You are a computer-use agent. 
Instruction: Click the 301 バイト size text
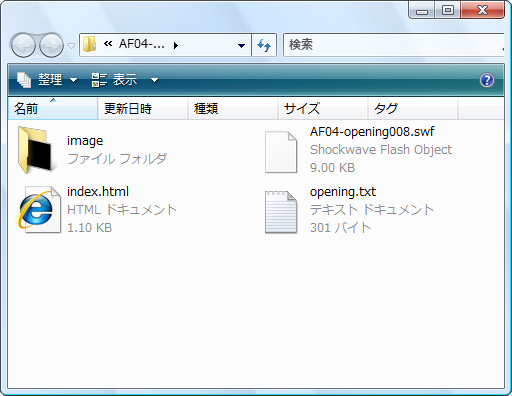(x=340, y=228)
